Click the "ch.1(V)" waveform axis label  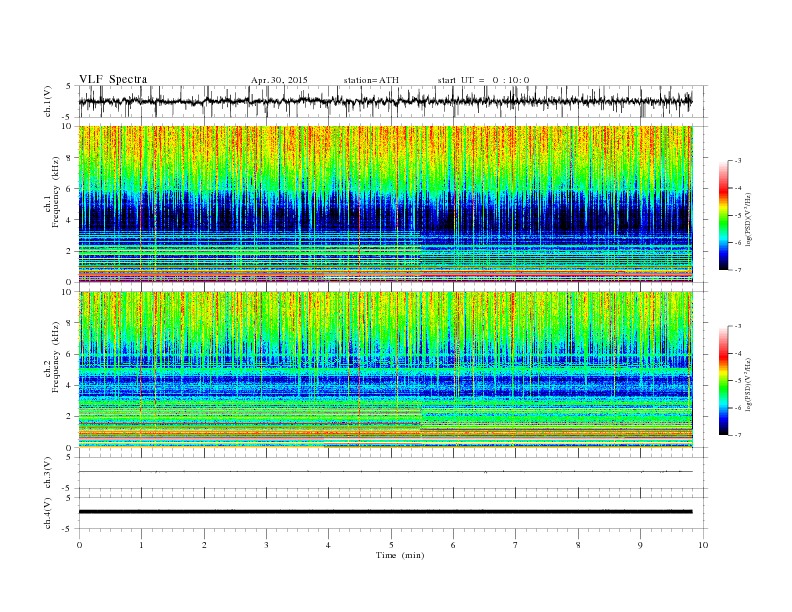48,101
